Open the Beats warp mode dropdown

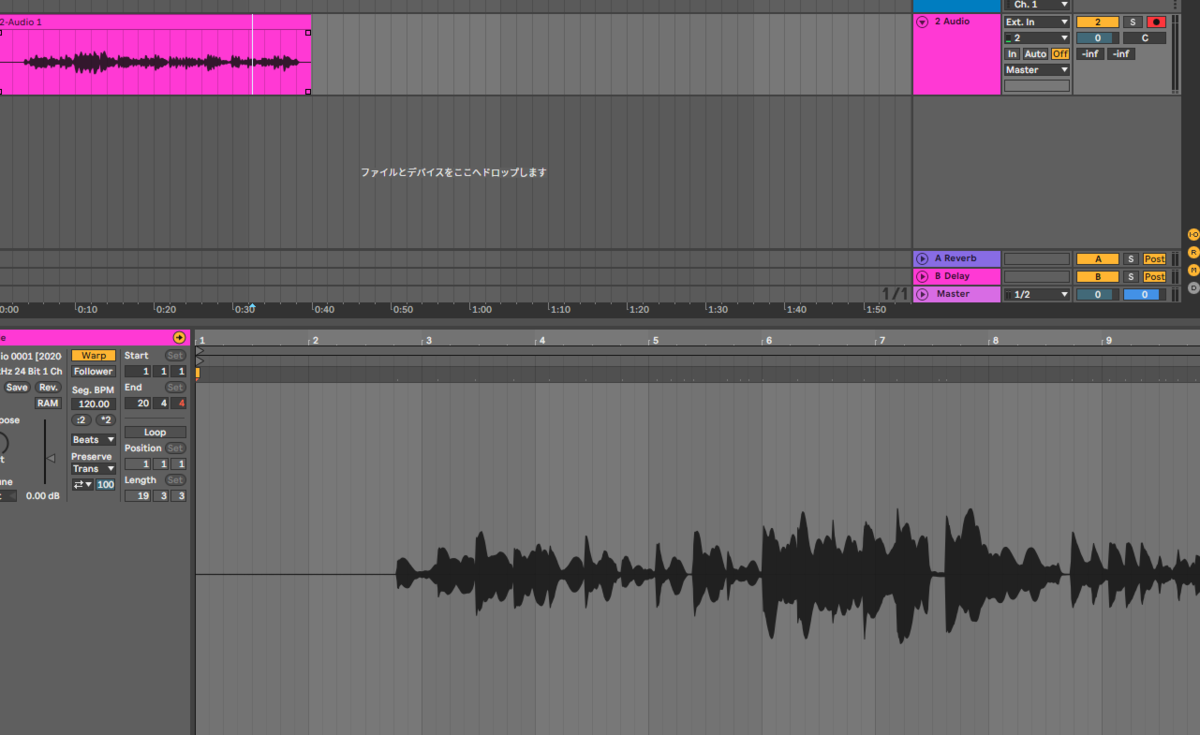(x=94, y=440)
